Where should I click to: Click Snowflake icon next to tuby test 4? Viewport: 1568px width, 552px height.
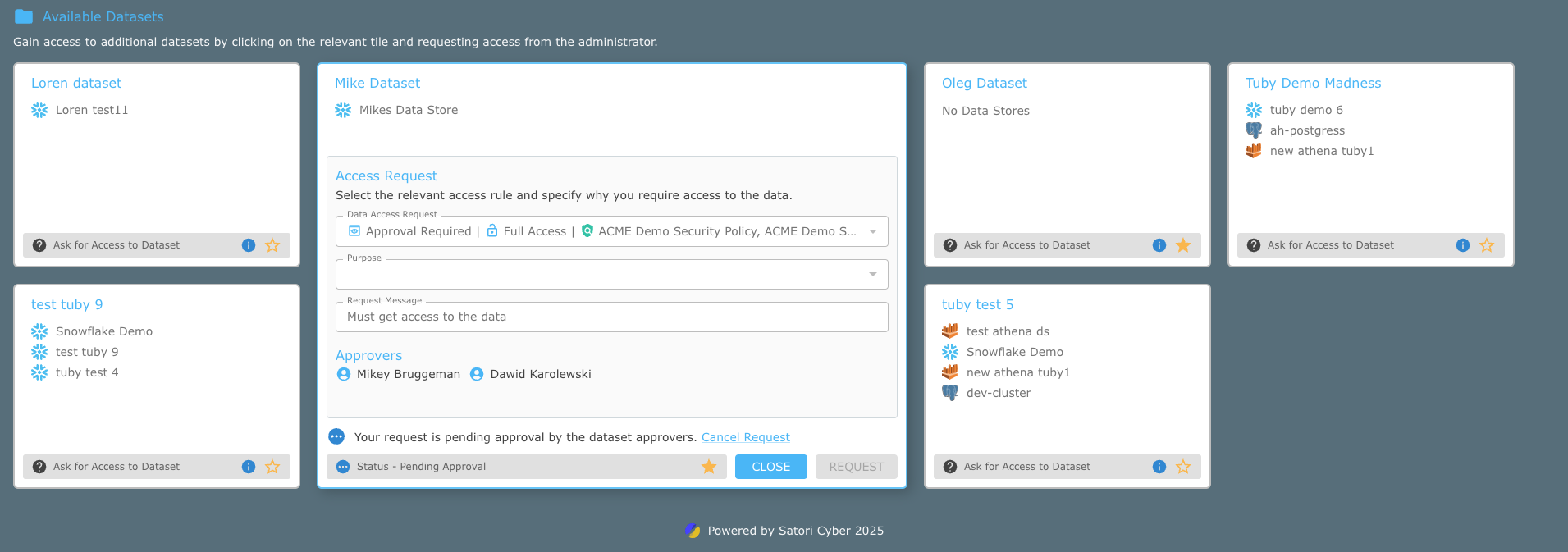(39, 372)
